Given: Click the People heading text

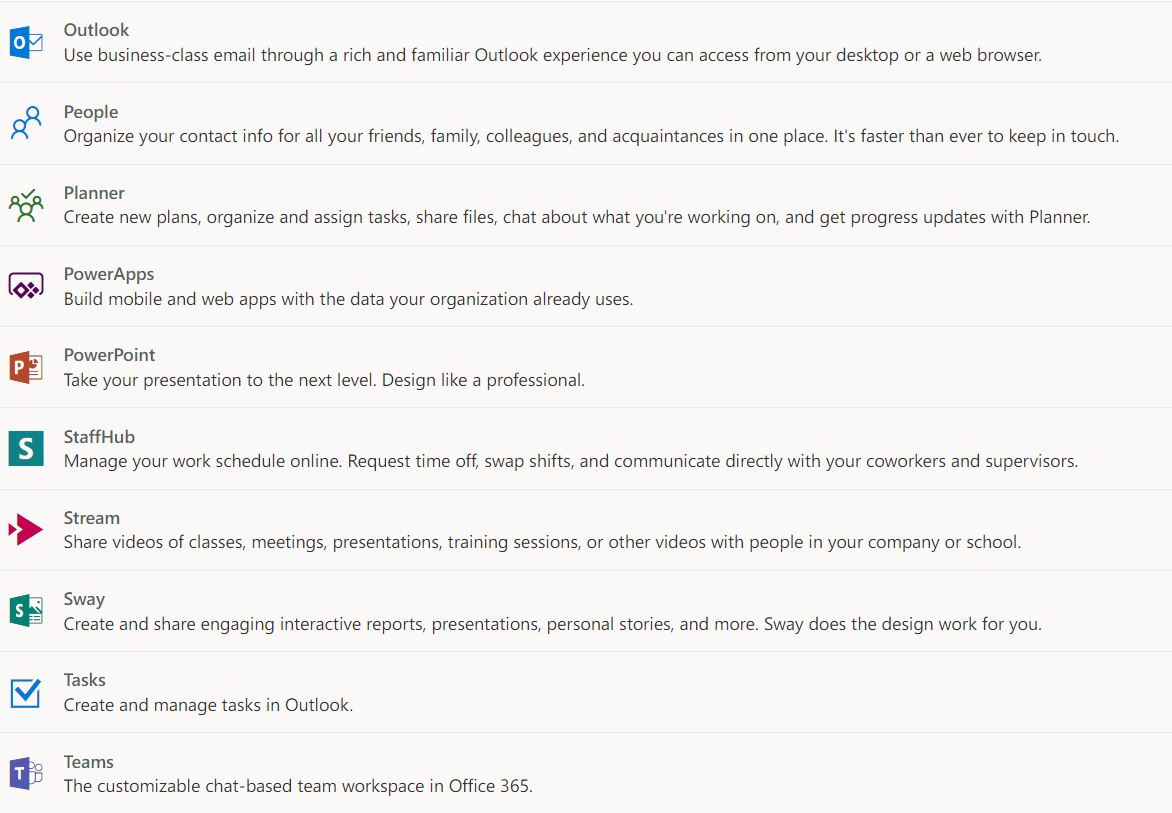Looking at the screenshot, I should 91,112.
